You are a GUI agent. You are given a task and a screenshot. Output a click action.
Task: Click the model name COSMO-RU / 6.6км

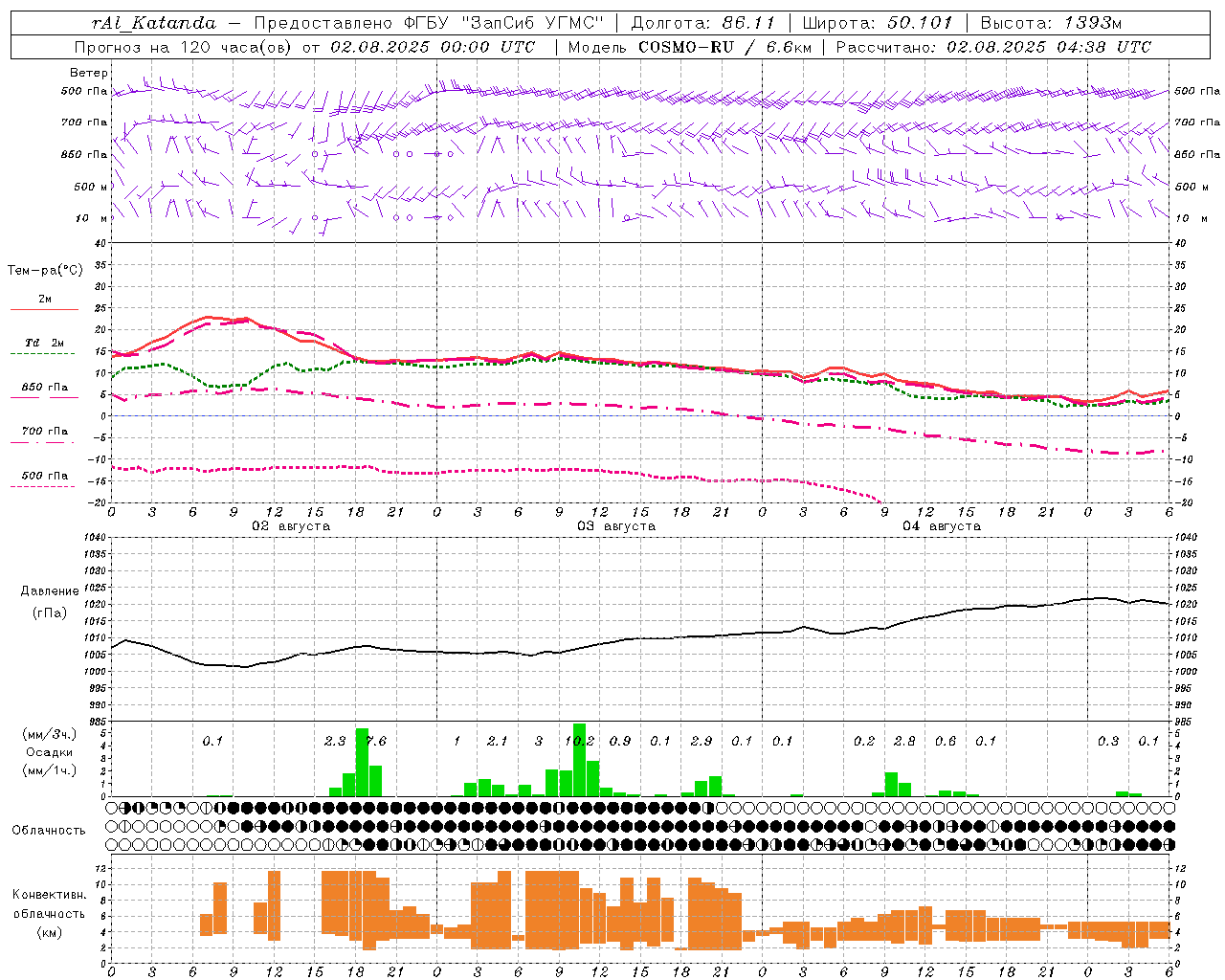[725, 47]
